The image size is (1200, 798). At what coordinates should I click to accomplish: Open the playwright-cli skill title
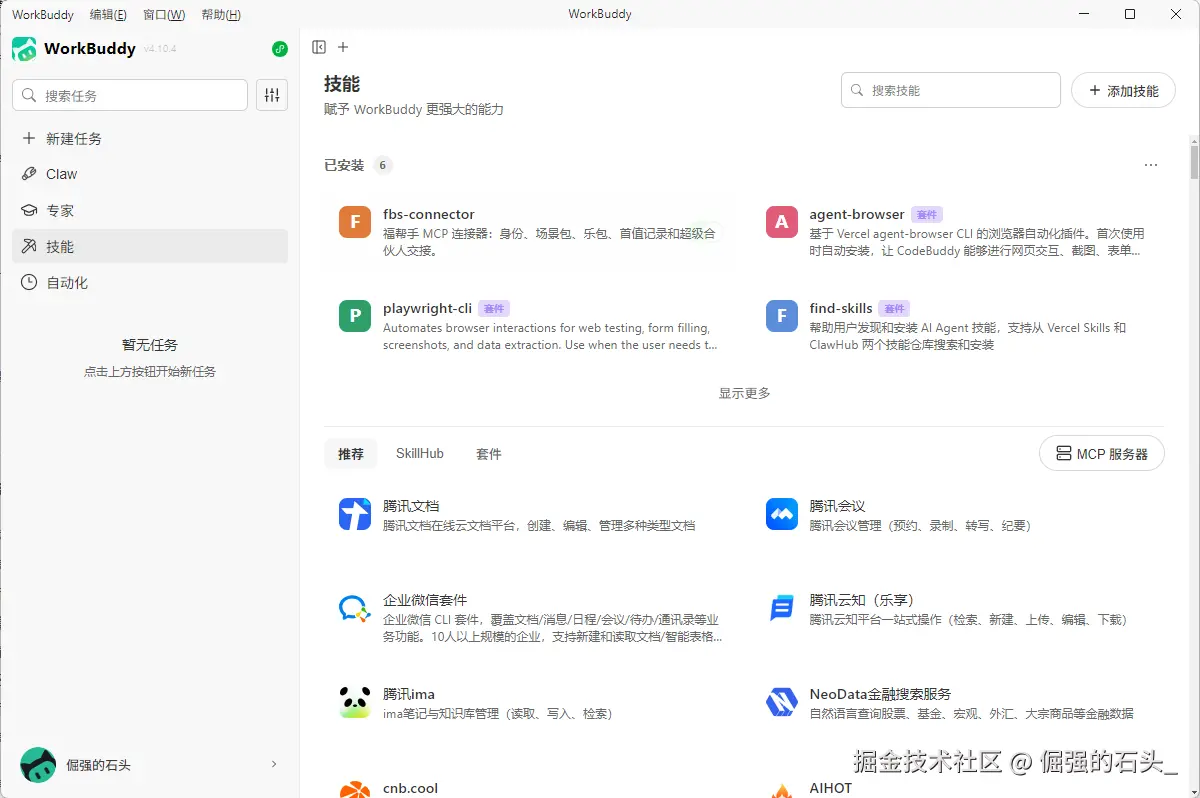(427, 308)
